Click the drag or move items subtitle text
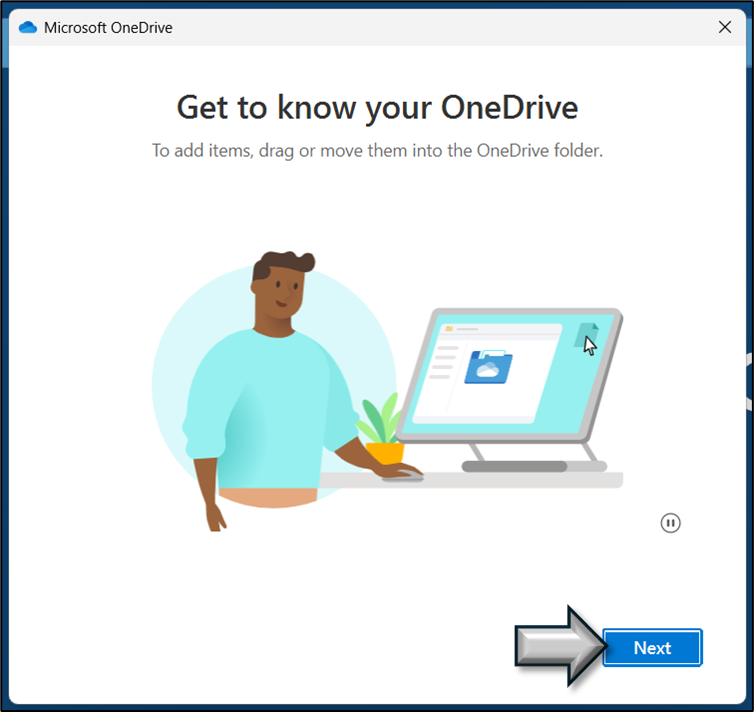The height and width of the screenshot is (712, 754). [377, 151]
